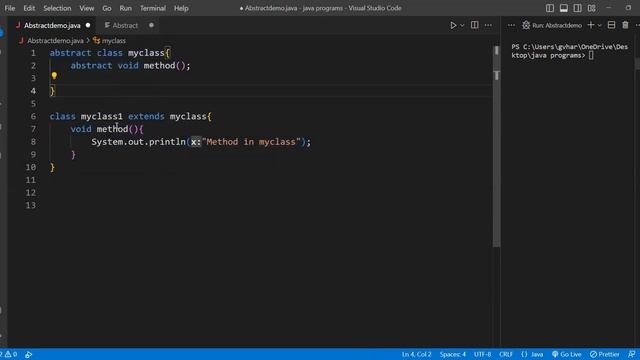Restore down the VS Code window
The width and height of the screenshot is (640, 360).
click(x=628, y=8)
